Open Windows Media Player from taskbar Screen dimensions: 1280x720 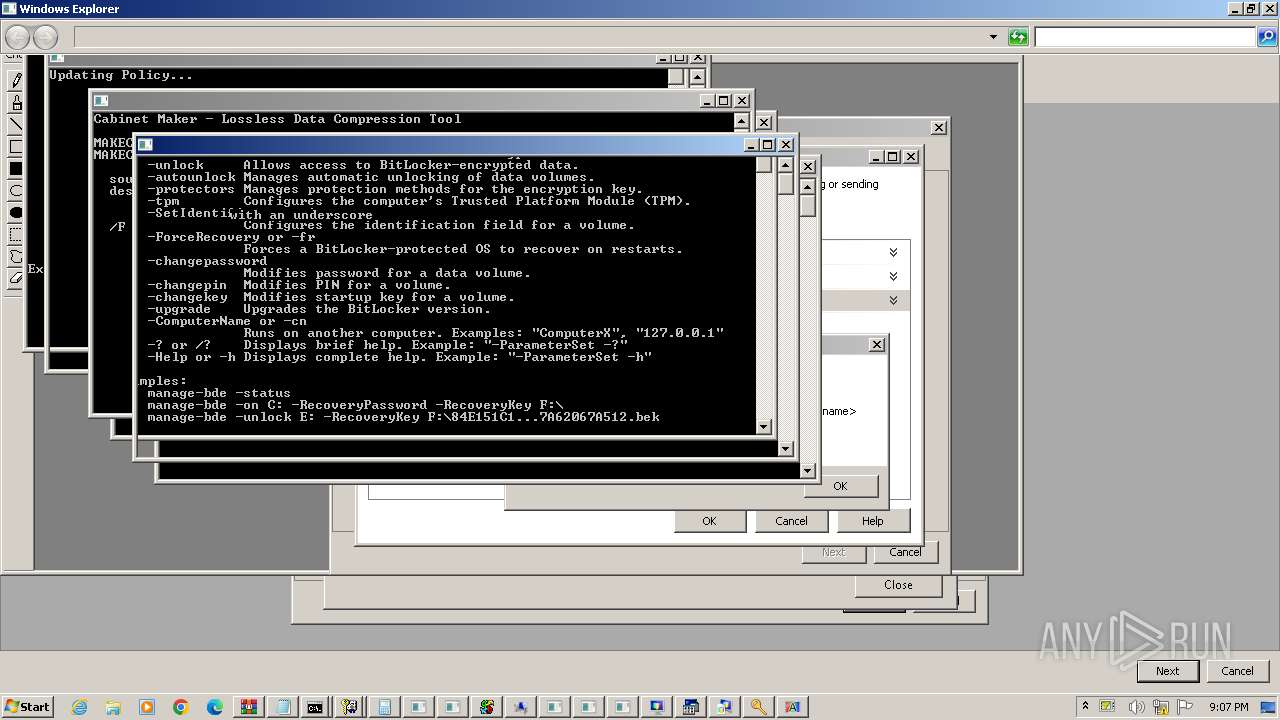pos(147,706)
